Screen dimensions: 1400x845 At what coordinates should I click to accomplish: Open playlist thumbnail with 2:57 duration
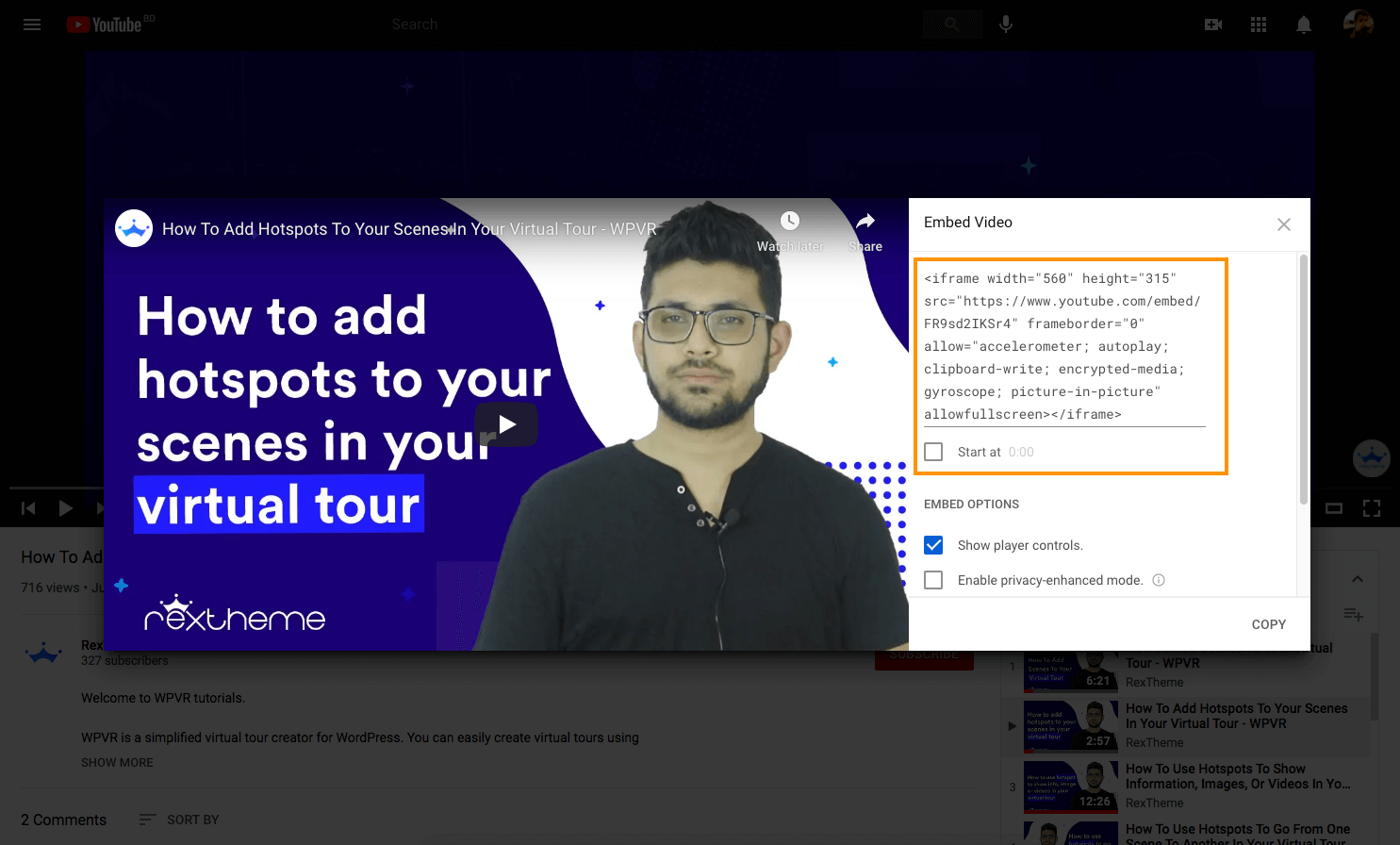pos(1071,726)
